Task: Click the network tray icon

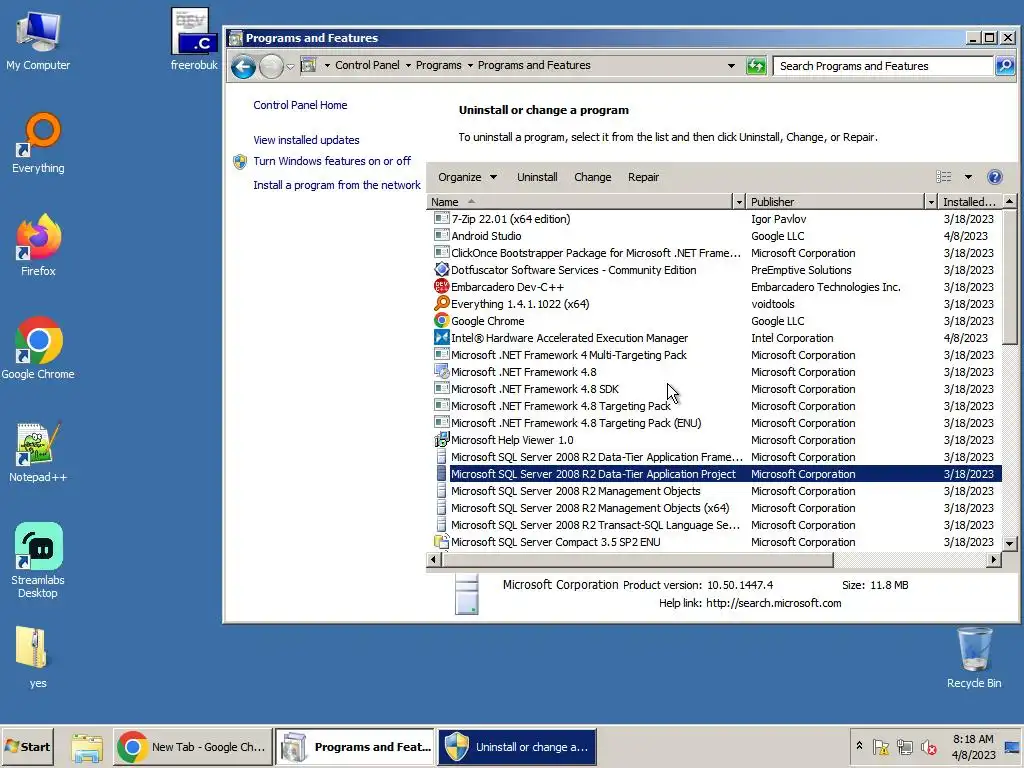Action: [904, 747]
